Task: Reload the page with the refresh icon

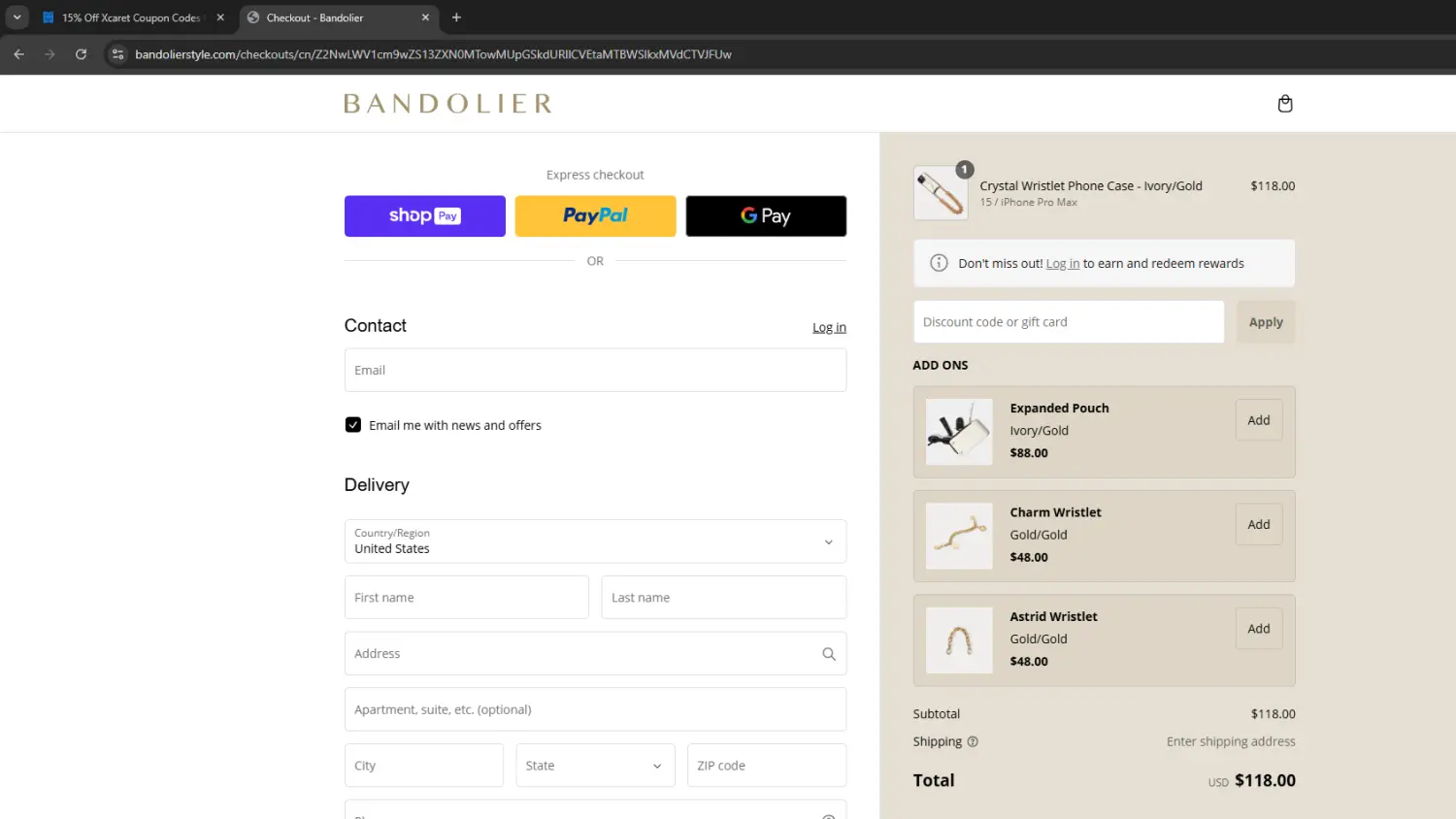Action: click(x=82, y=54)
